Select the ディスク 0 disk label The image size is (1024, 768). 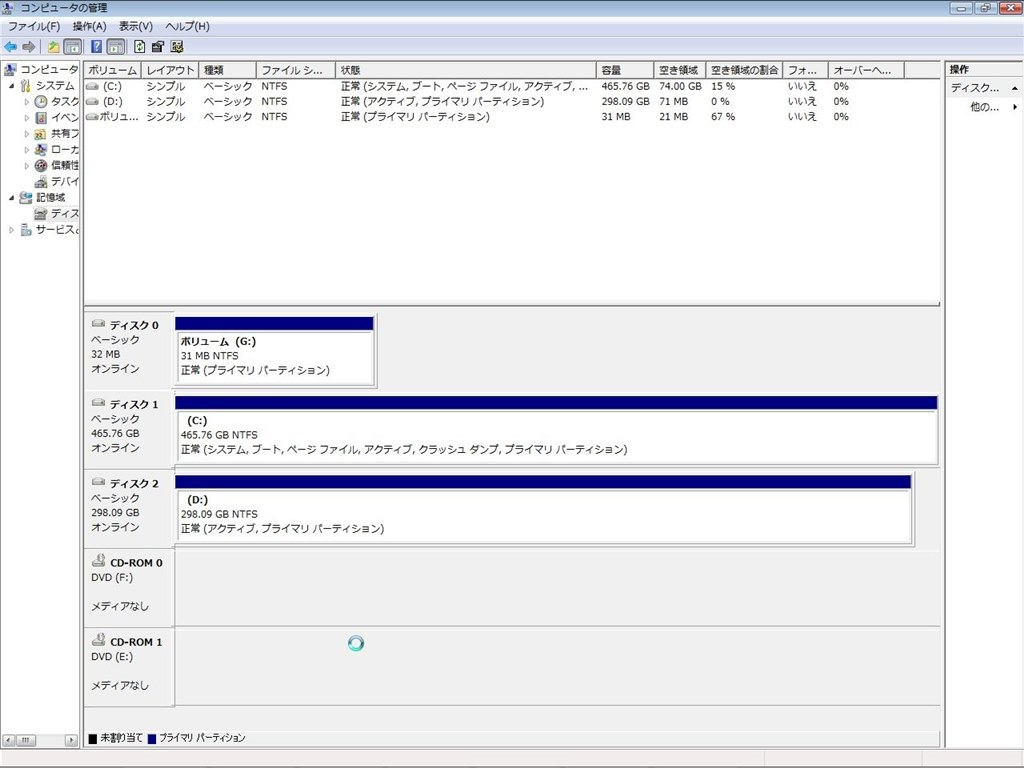tap(128, 349)
